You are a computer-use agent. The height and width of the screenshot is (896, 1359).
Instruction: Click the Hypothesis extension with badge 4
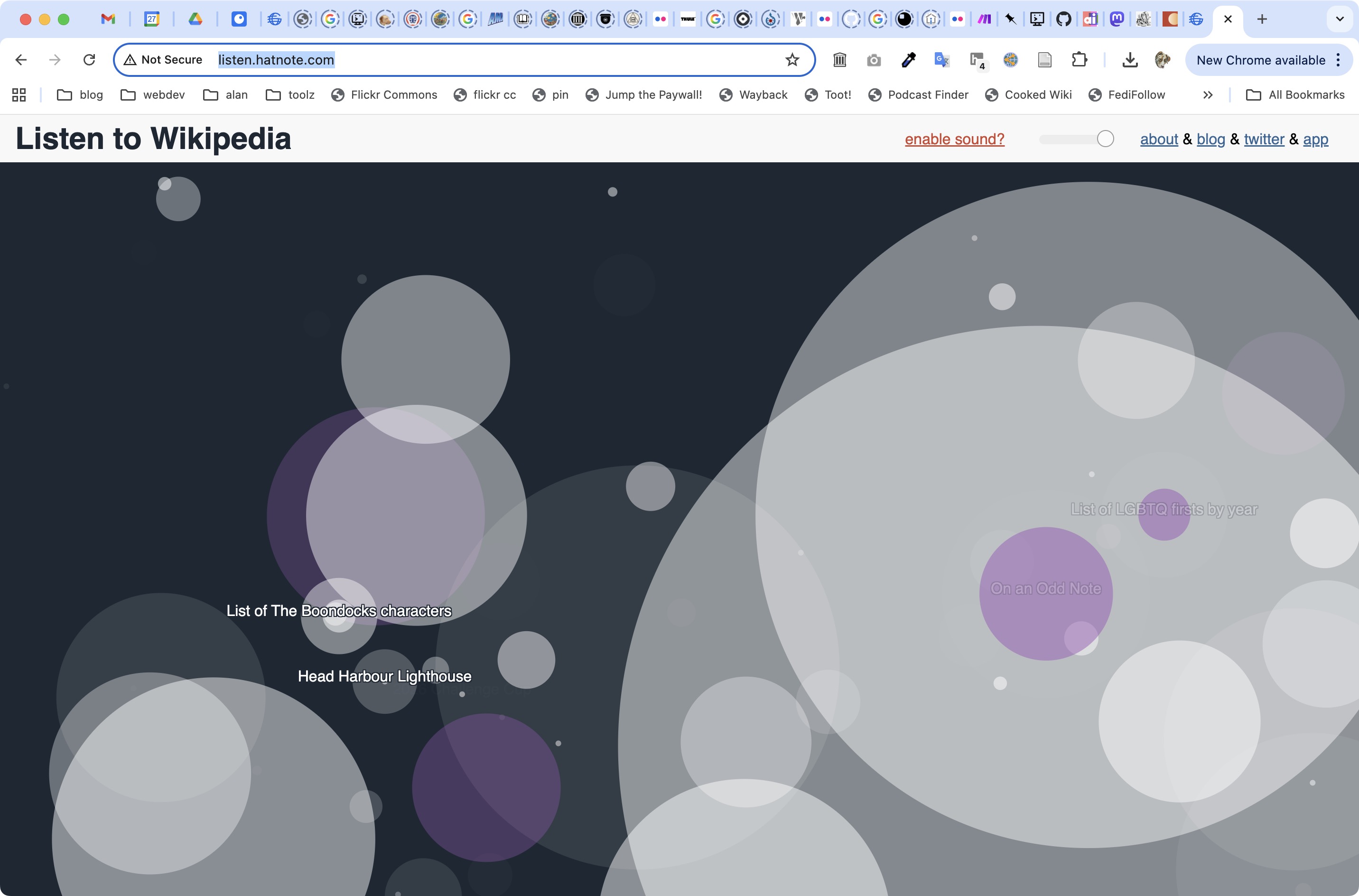(977, 60)
